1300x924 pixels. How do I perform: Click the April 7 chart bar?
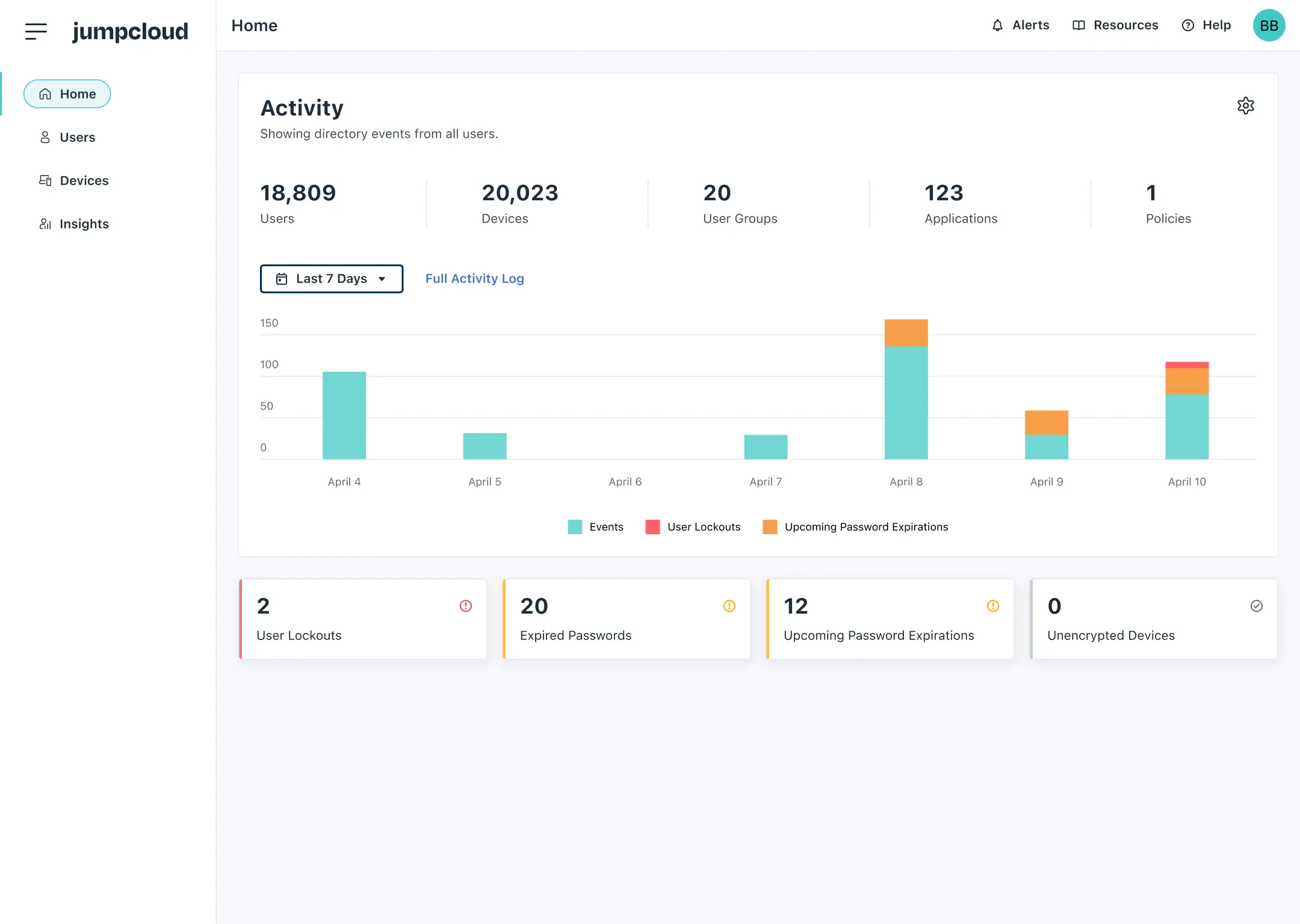(766, 447)
